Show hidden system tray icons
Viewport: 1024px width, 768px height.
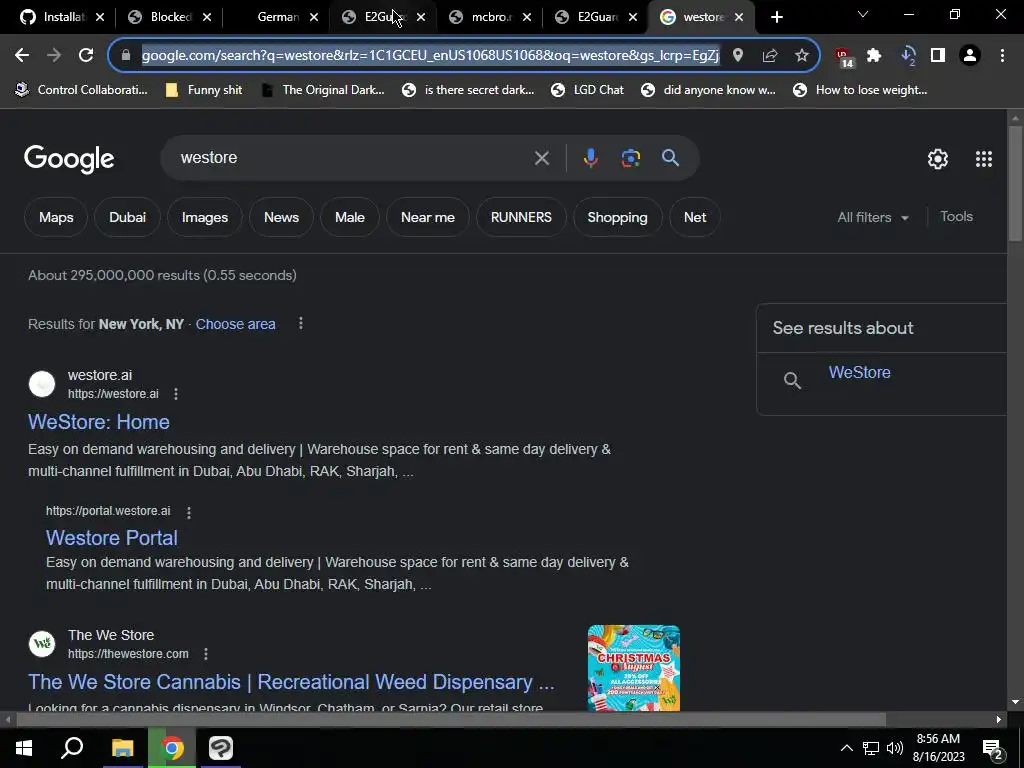coord(846,748)
